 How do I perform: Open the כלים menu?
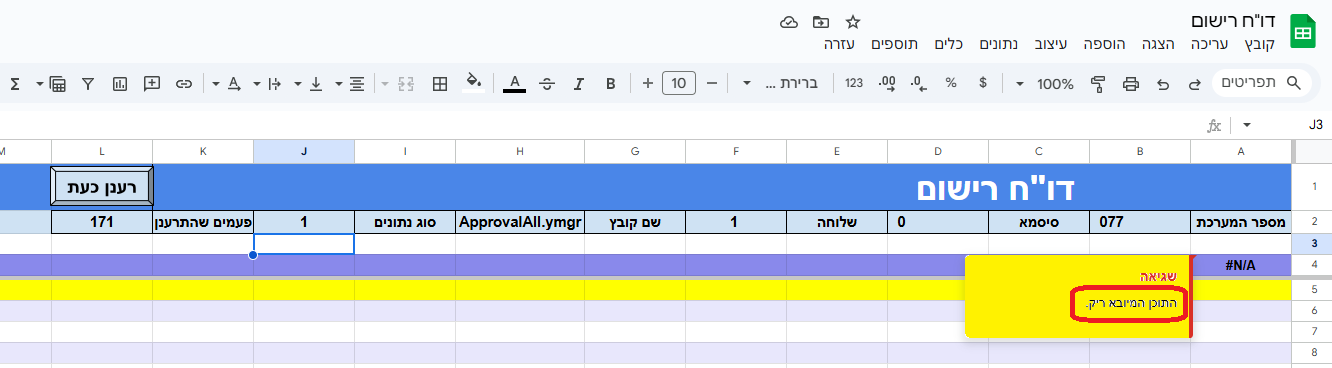coord(948,44)
